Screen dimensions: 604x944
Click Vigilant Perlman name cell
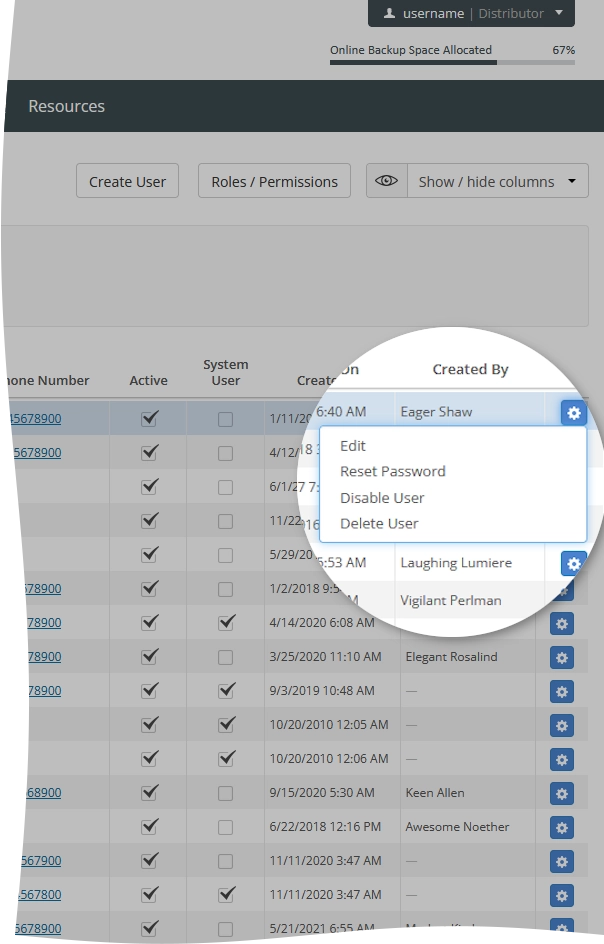coord(450,600)
